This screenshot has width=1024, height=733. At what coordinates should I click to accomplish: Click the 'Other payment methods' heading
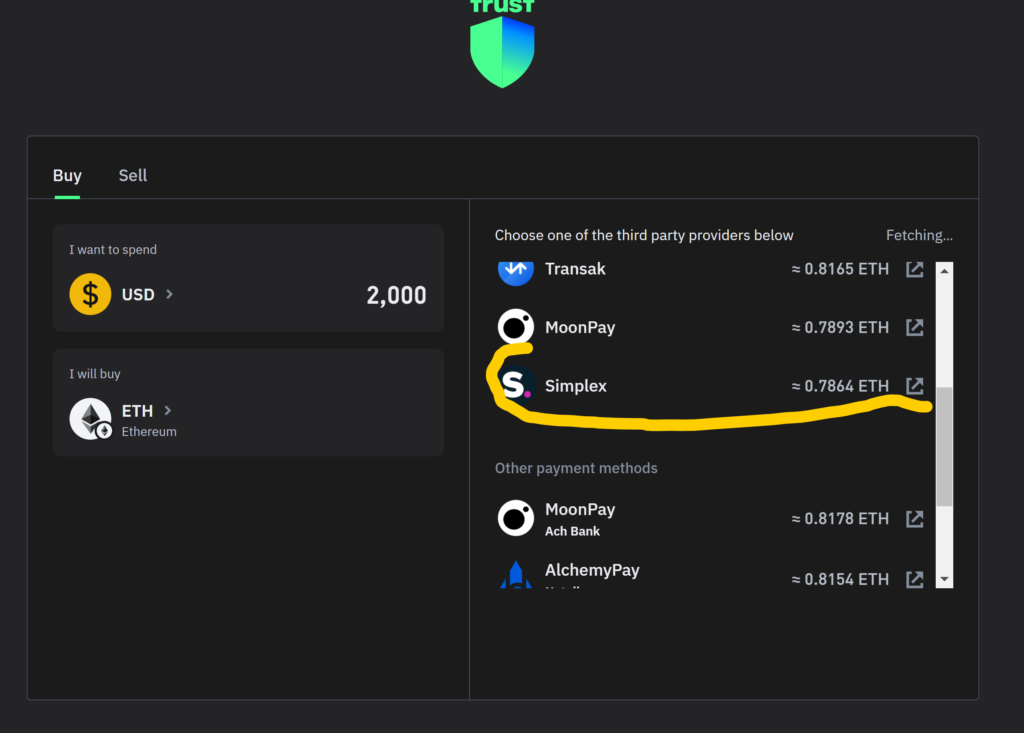coord(576,468)
